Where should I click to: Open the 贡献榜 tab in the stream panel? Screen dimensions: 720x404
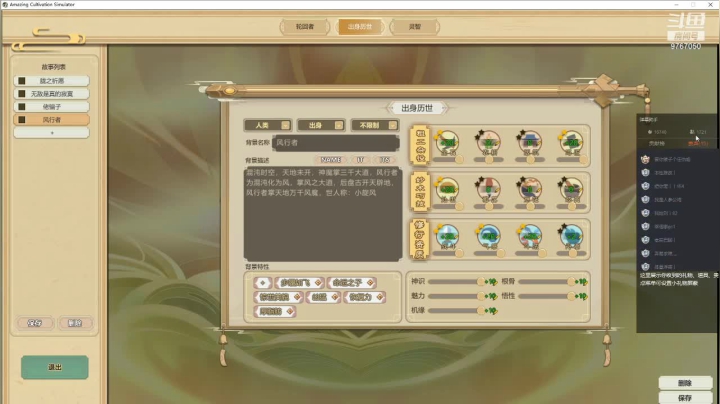(x=657, y=144)
